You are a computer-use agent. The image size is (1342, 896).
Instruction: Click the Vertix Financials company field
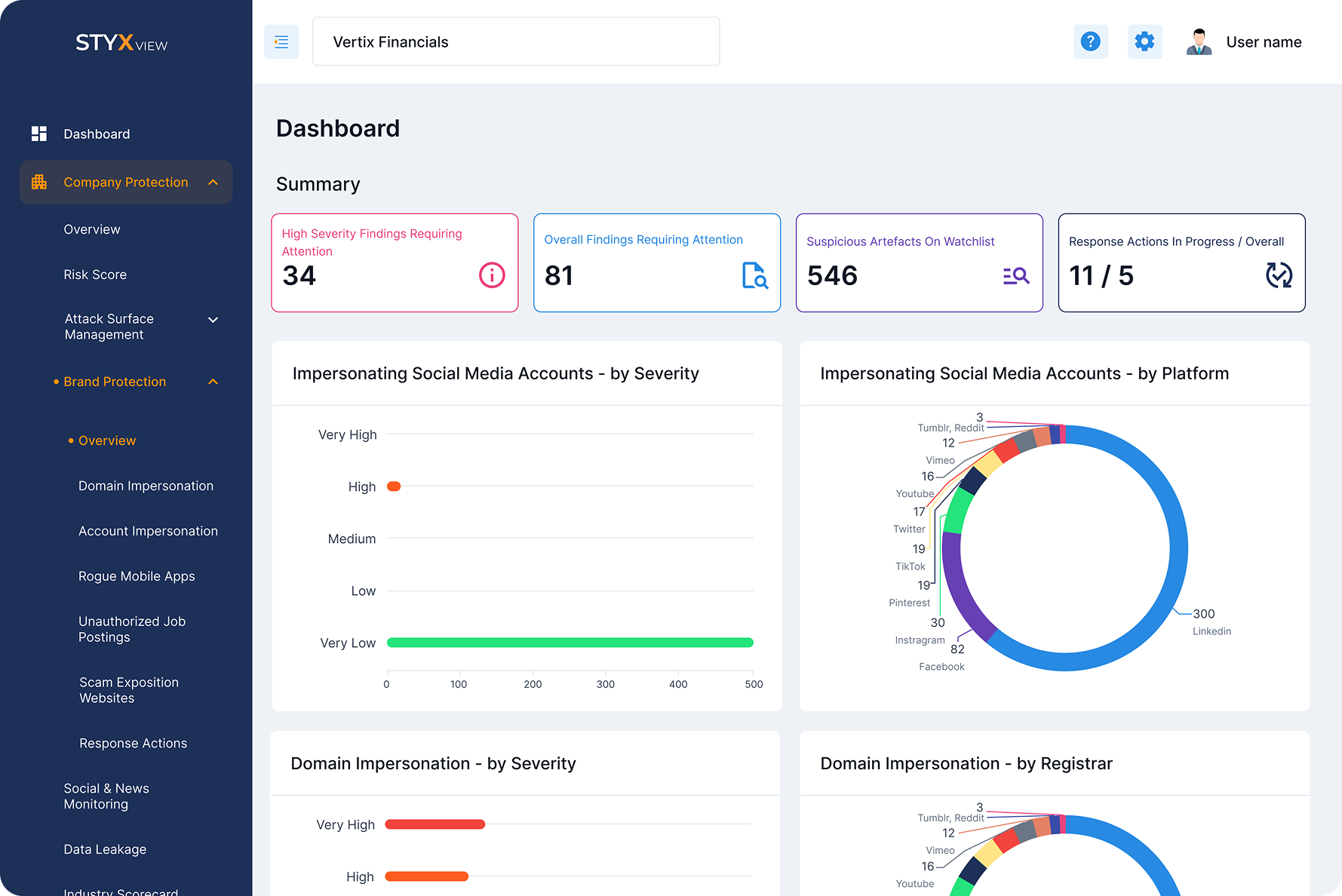click(516, 41)
